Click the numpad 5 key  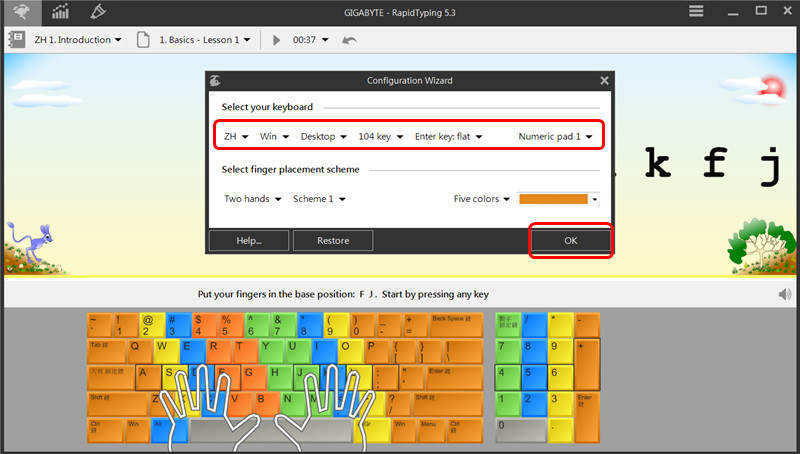534,378
